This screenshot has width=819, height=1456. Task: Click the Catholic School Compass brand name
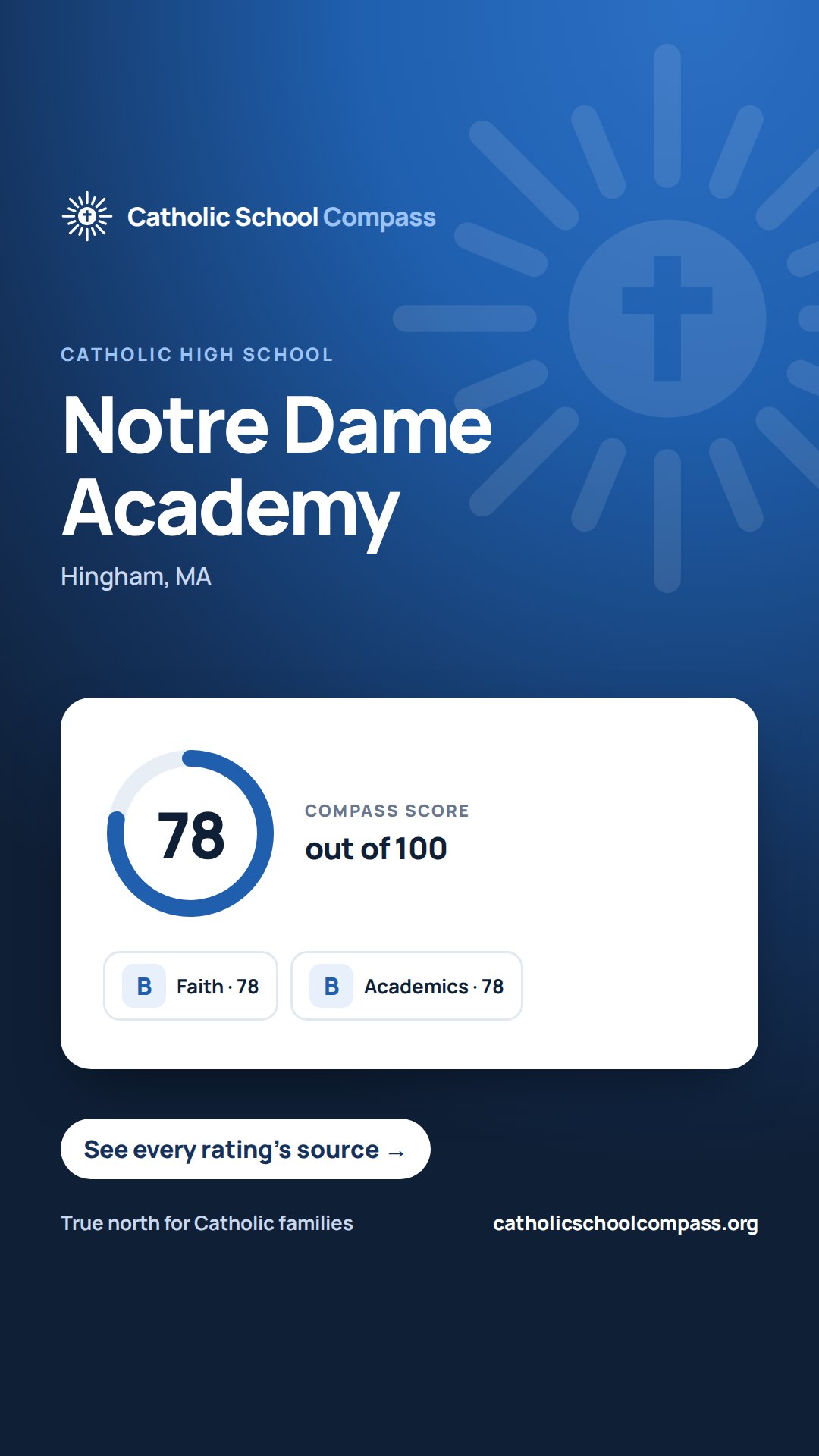(281, 218)
